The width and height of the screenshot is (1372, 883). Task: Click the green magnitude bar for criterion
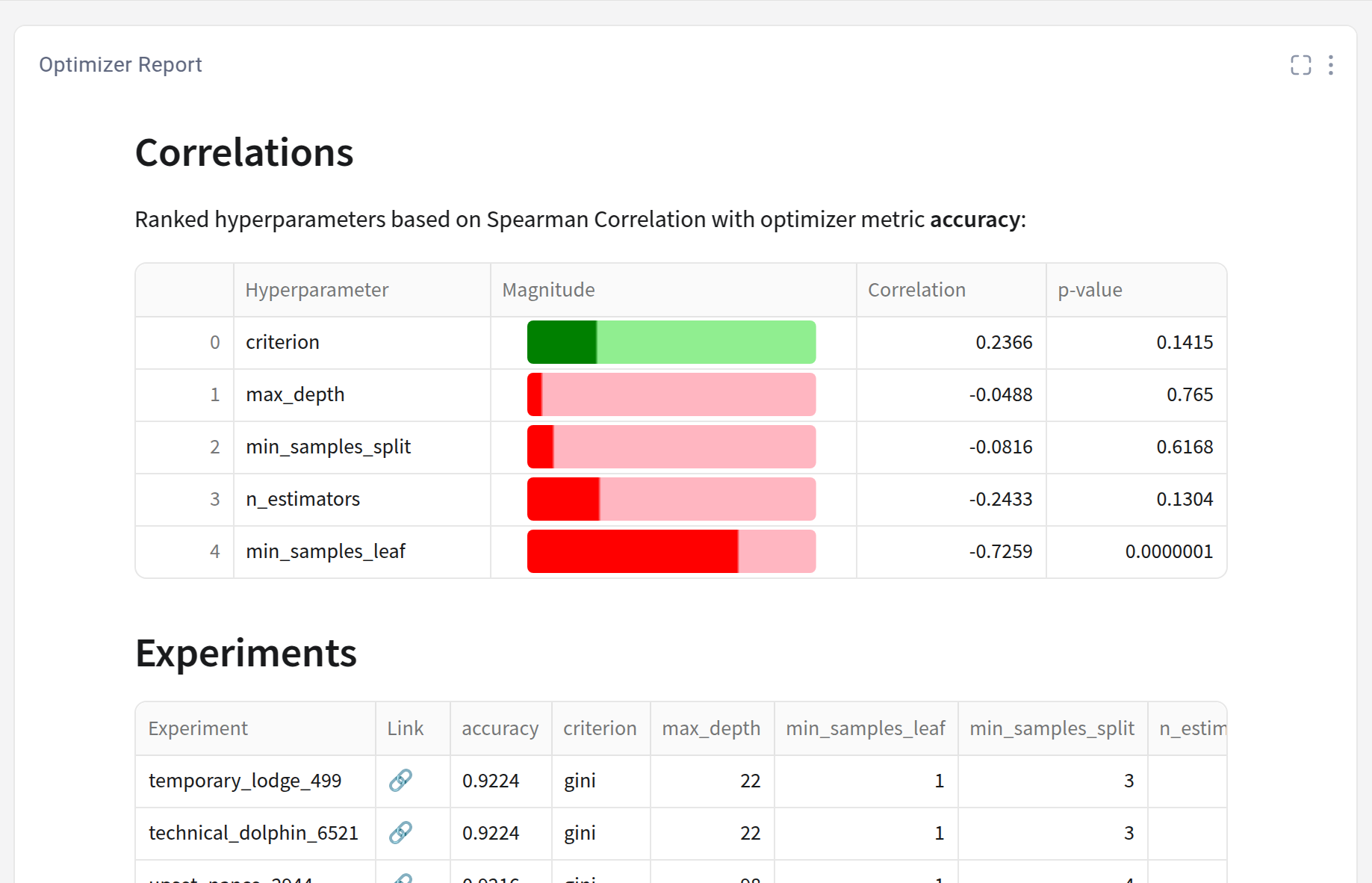562,342
